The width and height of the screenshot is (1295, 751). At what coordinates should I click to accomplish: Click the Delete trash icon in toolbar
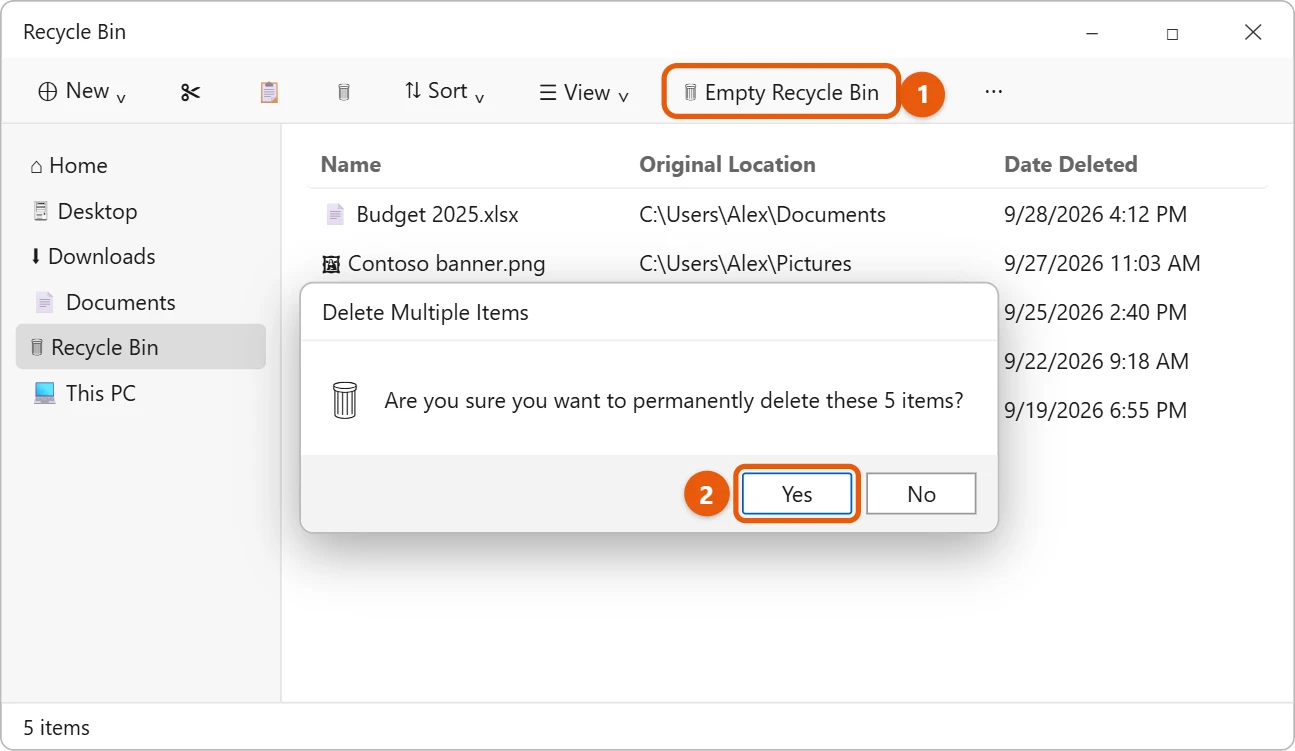coord(344,92)
